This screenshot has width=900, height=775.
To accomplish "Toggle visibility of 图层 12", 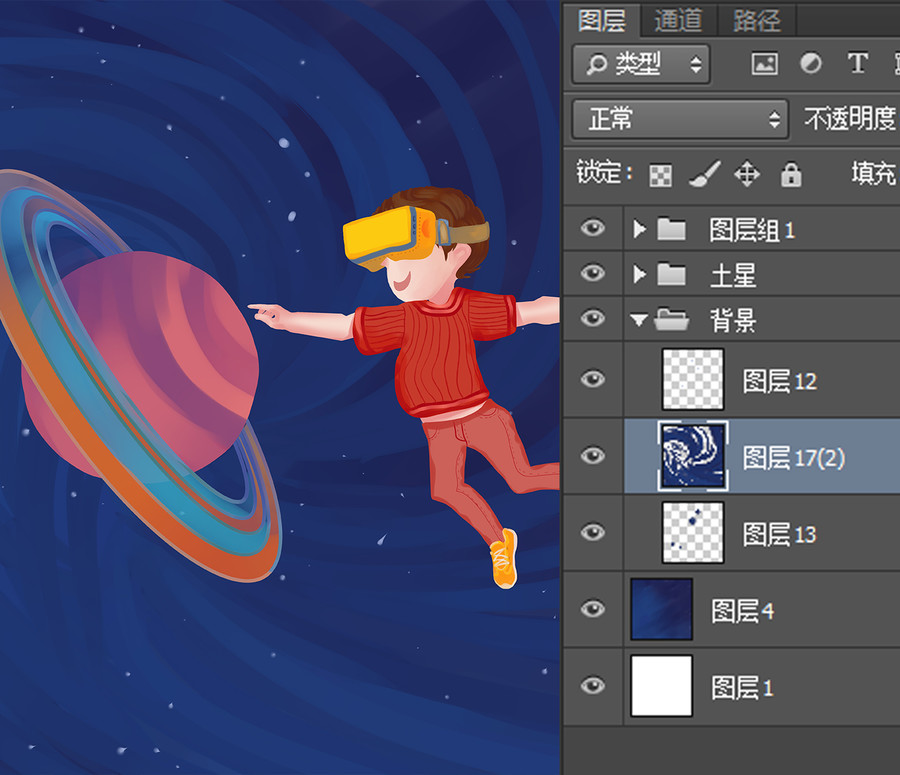I will click(x=592, y=379).
